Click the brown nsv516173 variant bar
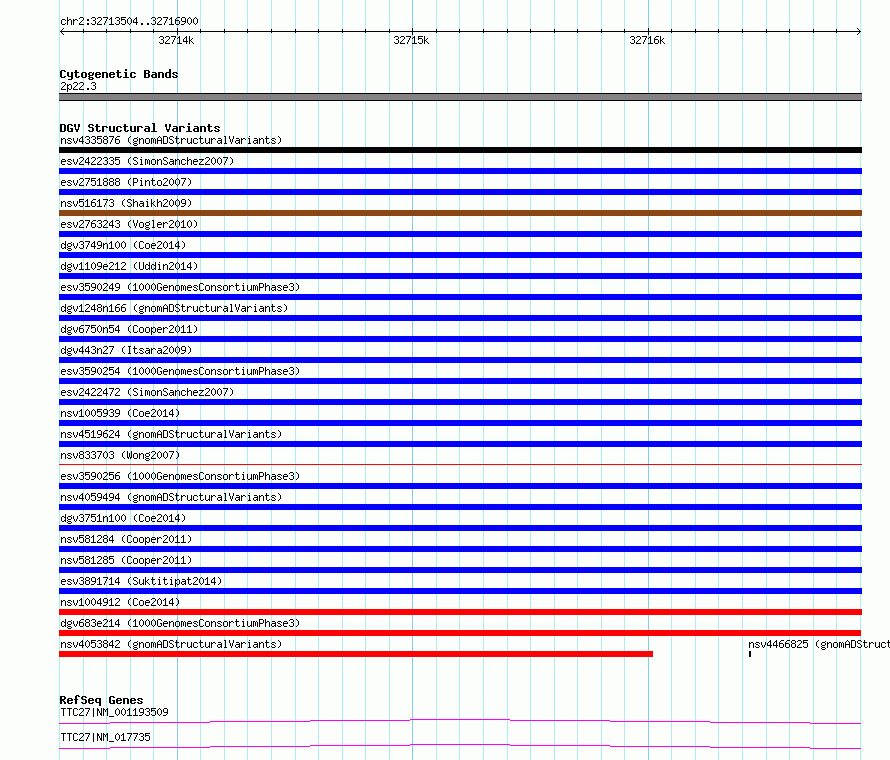This screenshot has width=890, height=760. 460,213
